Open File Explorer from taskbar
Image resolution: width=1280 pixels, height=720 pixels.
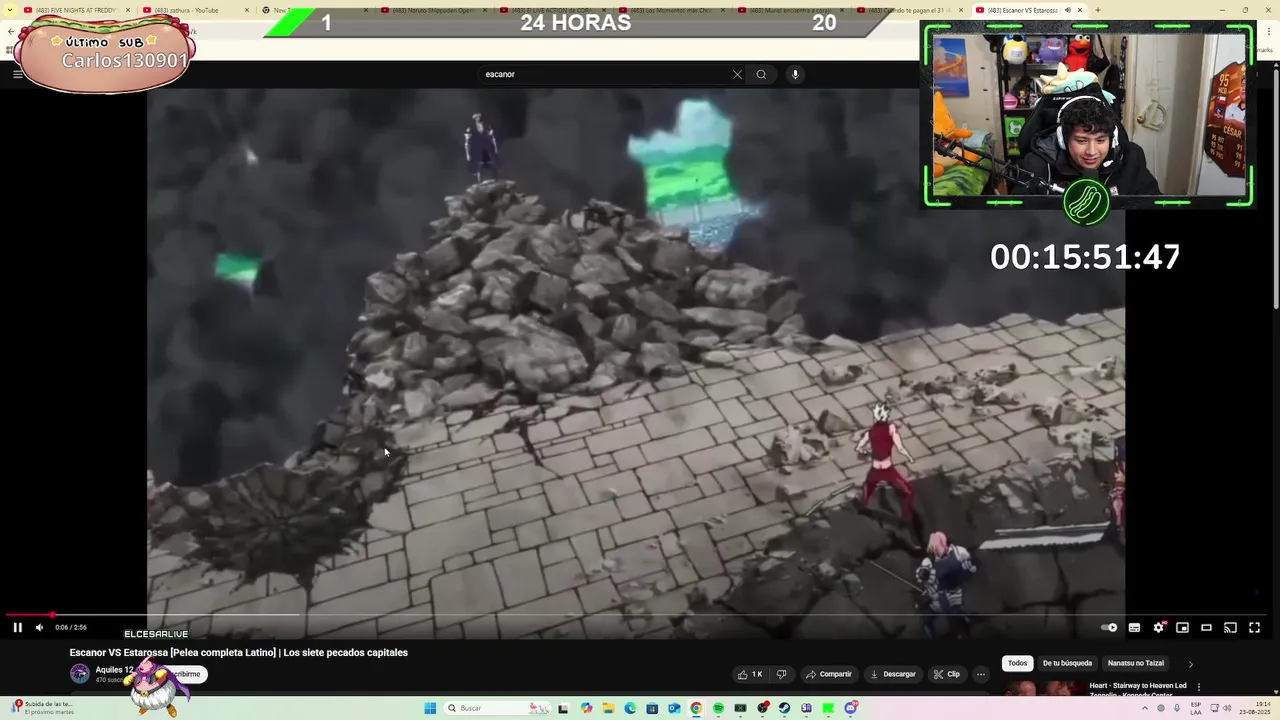608,708
